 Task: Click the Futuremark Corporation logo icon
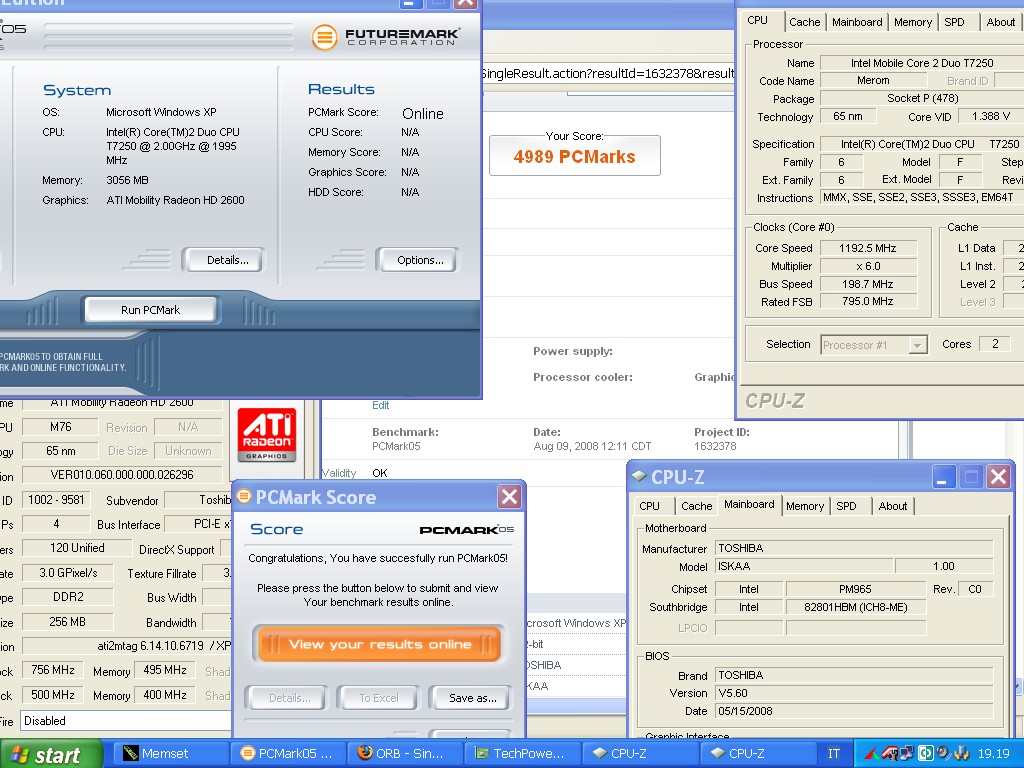pos(324,37)
